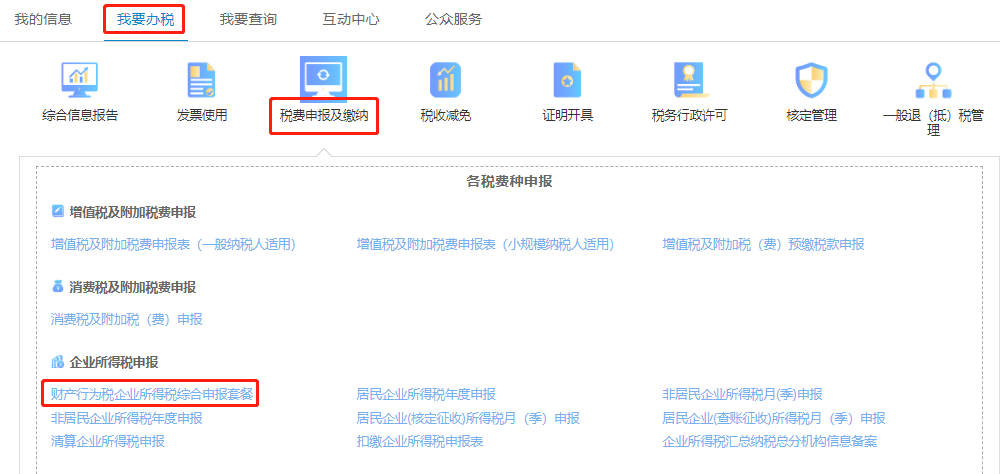The image size is (1000, 474).
Task: Click 证明开具 label
Action: pos(568,115)
